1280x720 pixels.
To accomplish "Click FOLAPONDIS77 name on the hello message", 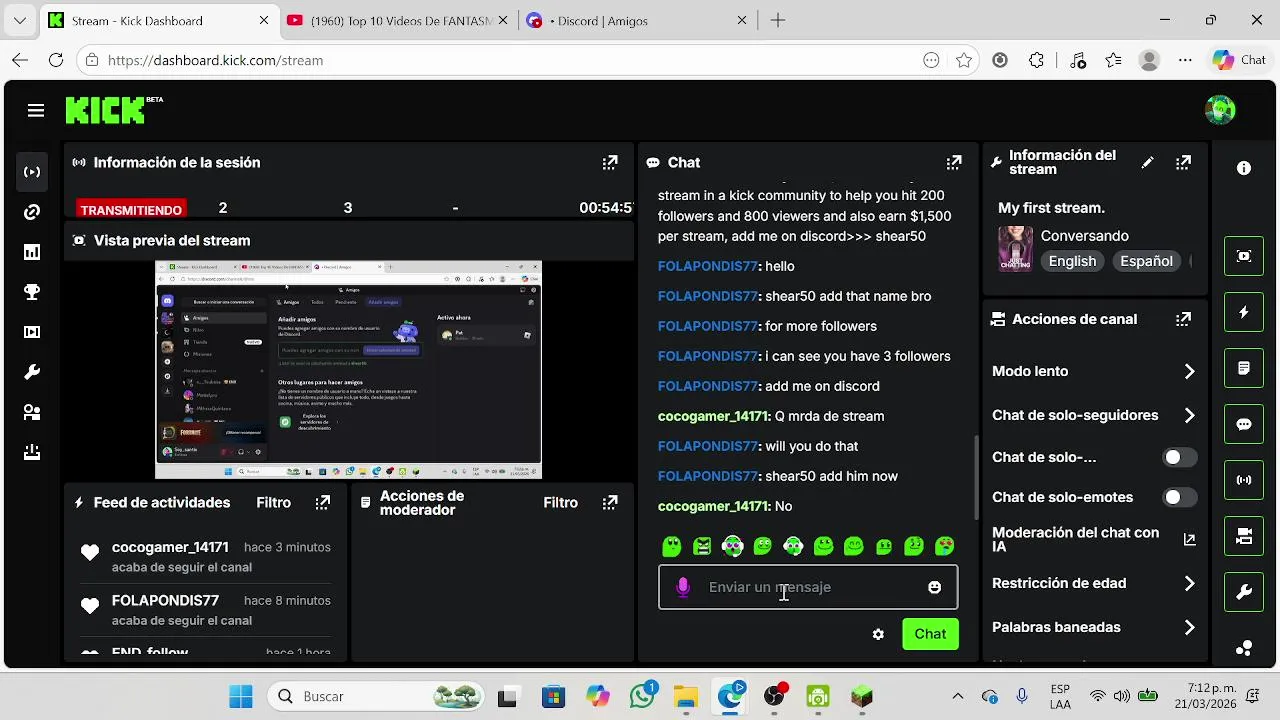I will [707, 266].
